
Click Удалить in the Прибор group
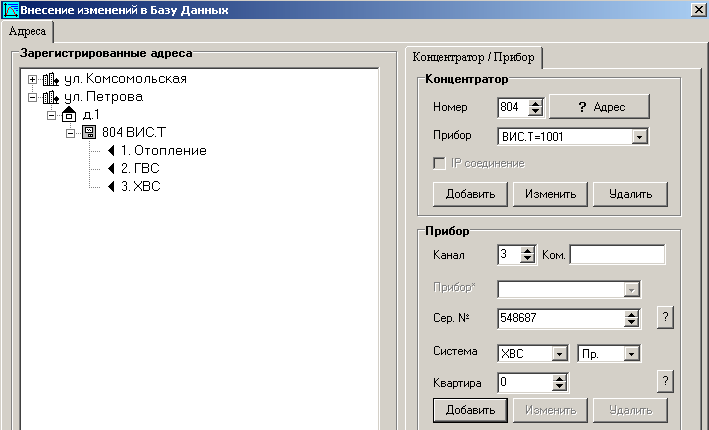[630, 410]
